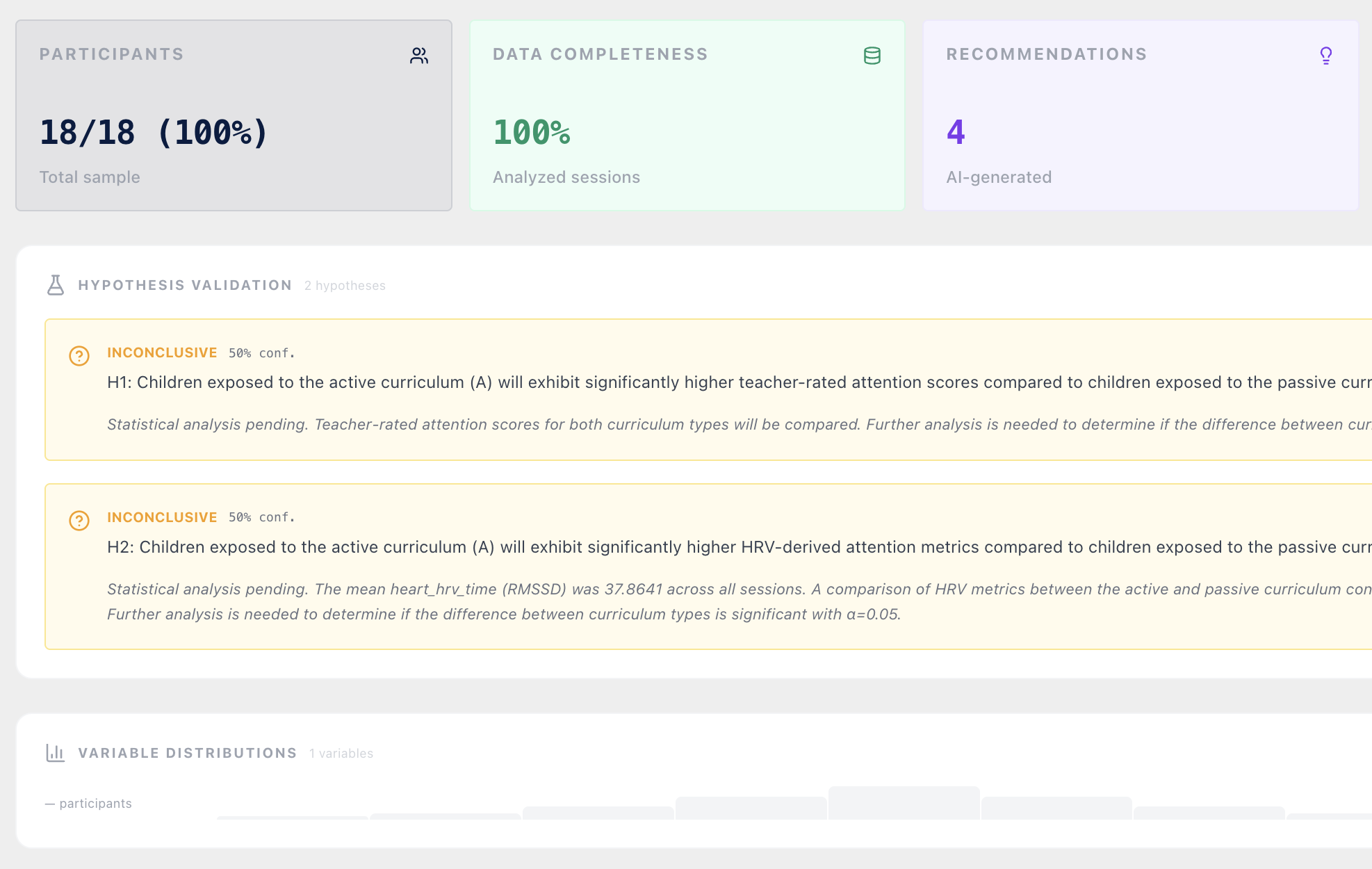Image resolution: width=1372 pixels, height=869 pixels.
Task: Click the '1 variables' label
Action: point(341,753)
